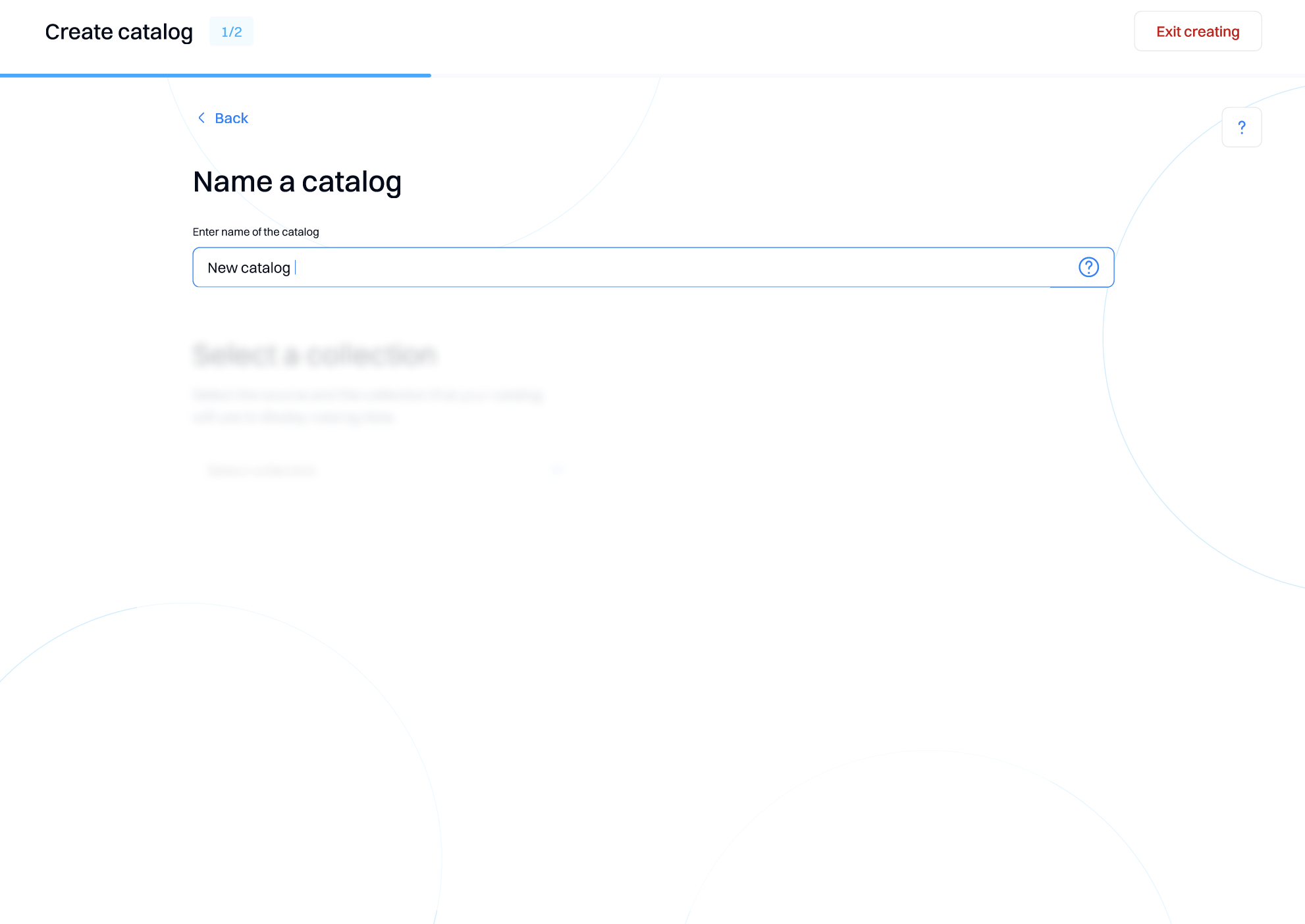Click on the typed New catalog text
The image size is (1305, 924).
(x=248, y=268)
